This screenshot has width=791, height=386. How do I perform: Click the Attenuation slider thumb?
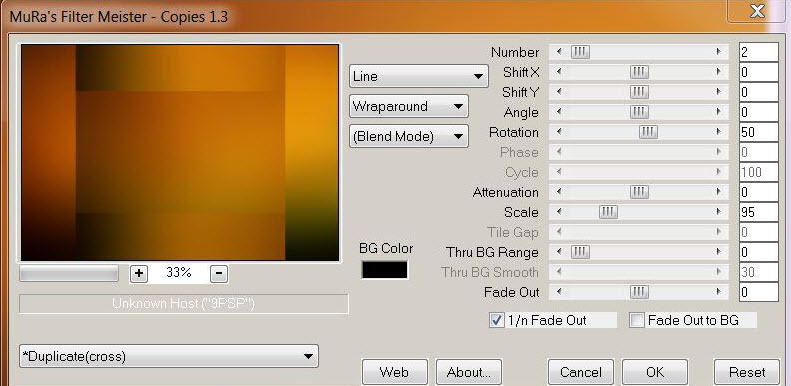[x=639, y=192]
